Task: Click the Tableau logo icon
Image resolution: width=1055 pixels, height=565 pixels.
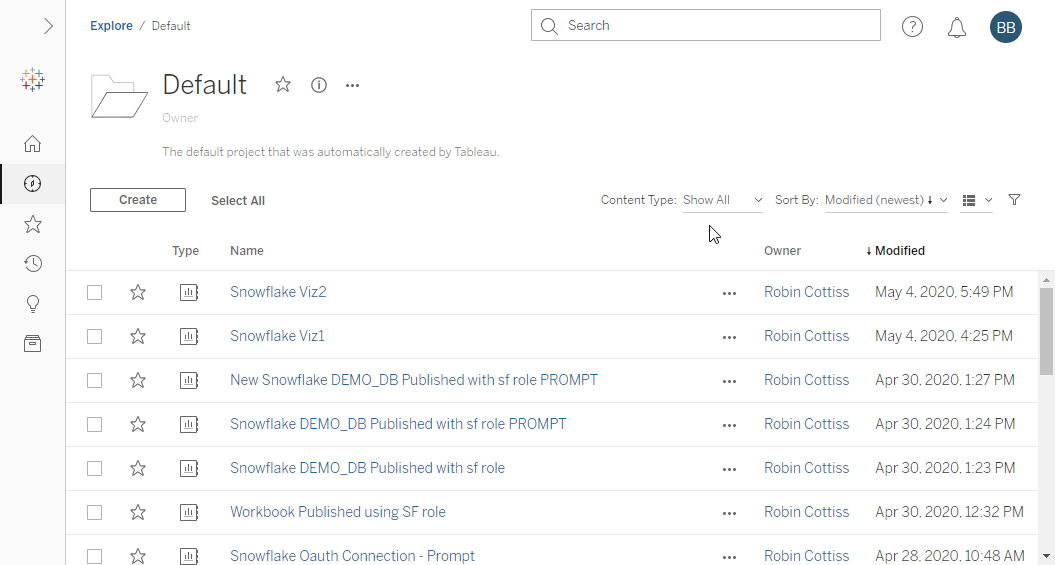Action: click(x=32, y=79)
